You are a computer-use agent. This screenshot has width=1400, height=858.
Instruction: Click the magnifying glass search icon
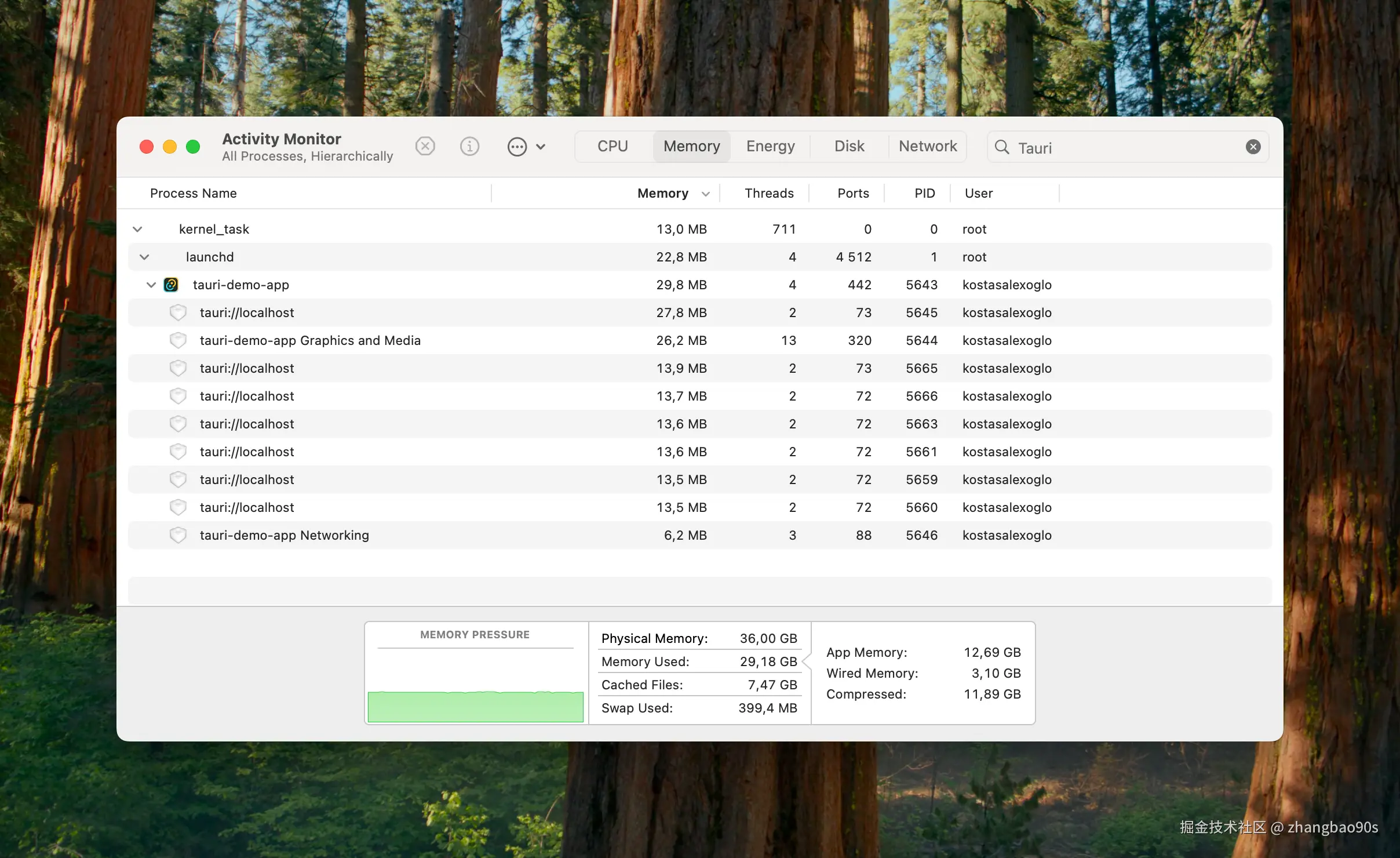(1002, 147)
